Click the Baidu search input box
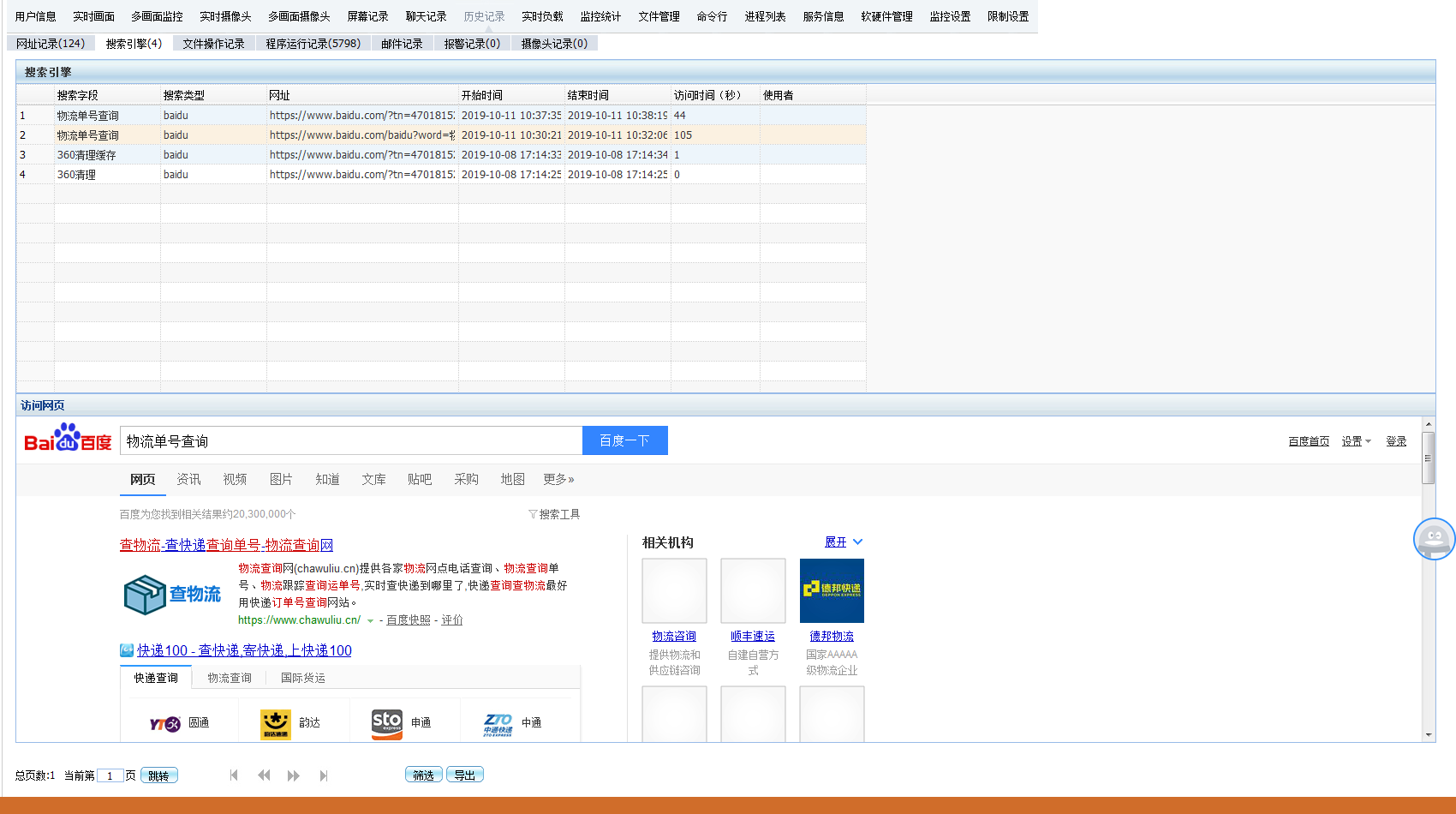Viewport: 1456px width, 814px height. click(x=351, y=440)
